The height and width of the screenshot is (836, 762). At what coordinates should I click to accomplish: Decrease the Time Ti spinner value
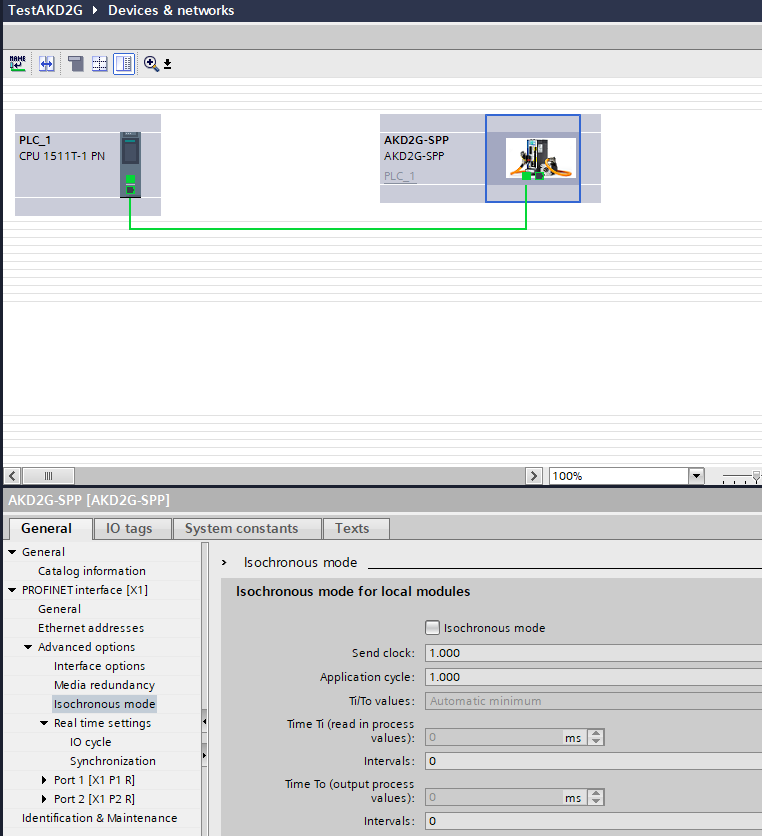(x=596, y=742)
